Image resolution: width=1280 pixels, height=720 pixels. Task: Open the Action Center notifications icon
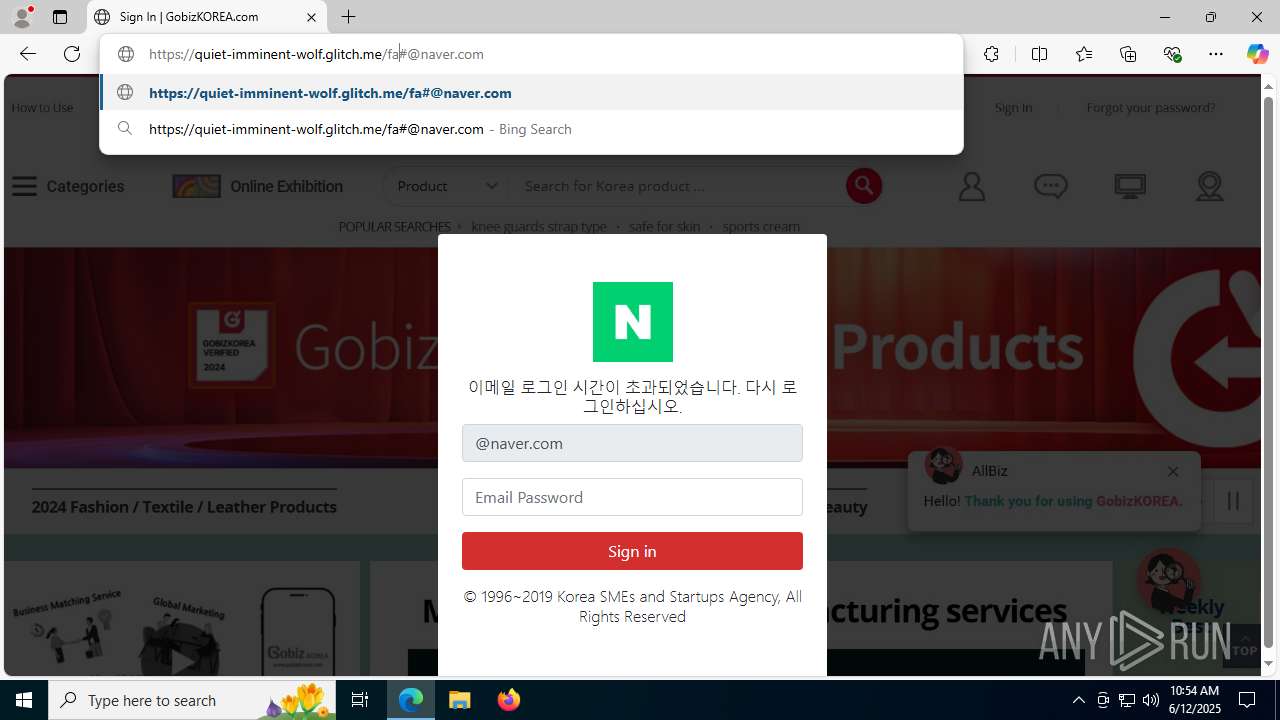click(x=1248, y=700)
